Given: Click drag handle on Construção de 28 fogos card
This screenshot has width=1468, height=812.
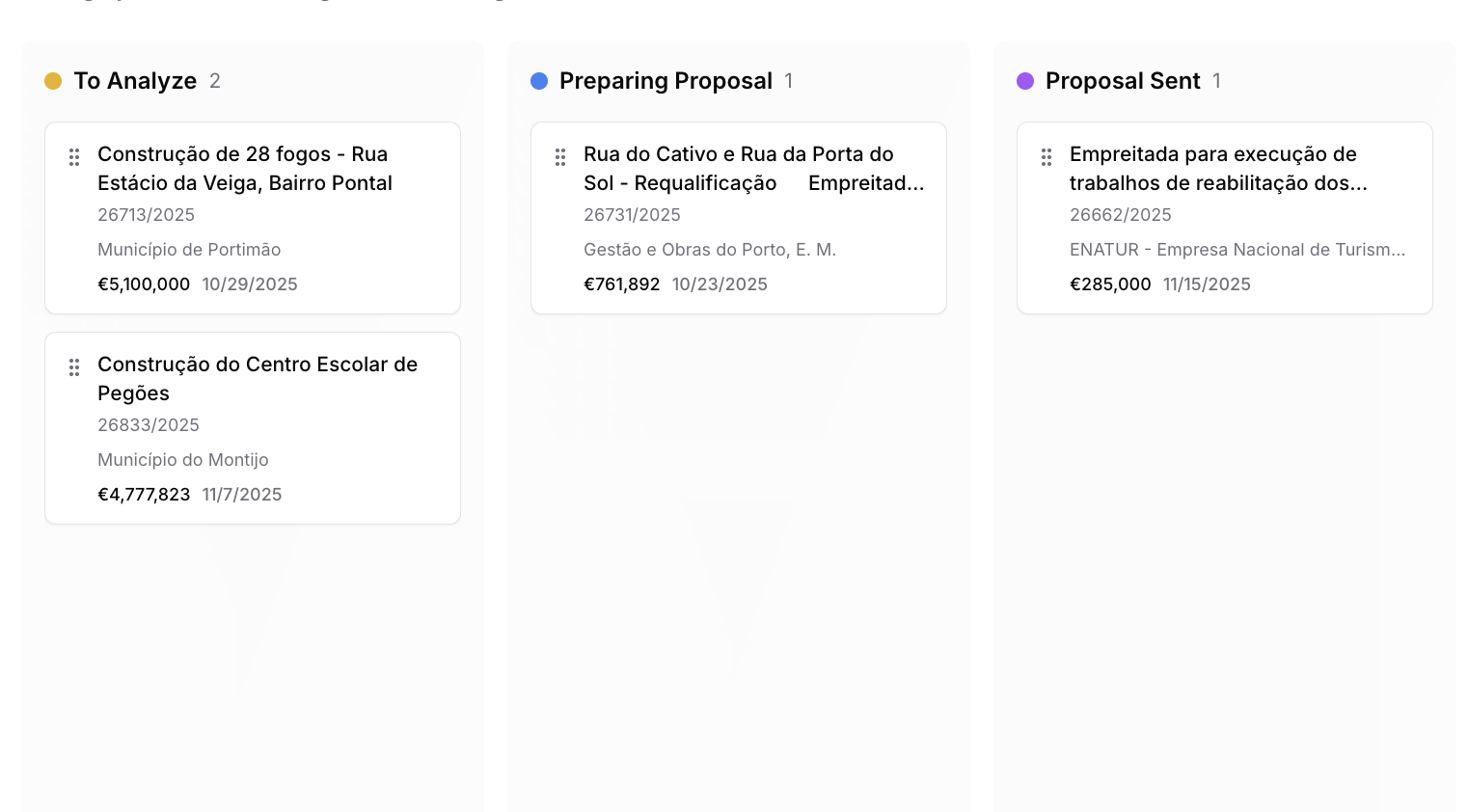Looking at the screenshot, I should pos(74,157).
